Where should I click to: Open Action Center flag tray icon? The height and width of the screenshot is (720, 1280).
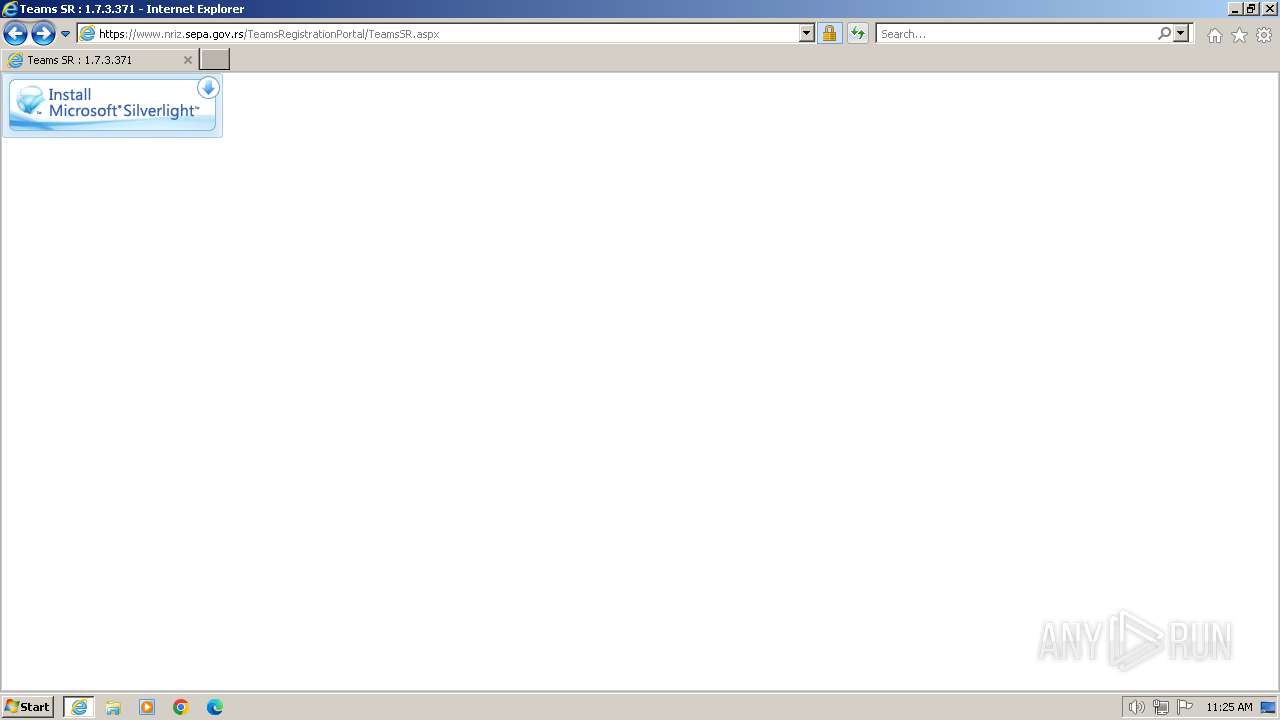click(1185, 707)
